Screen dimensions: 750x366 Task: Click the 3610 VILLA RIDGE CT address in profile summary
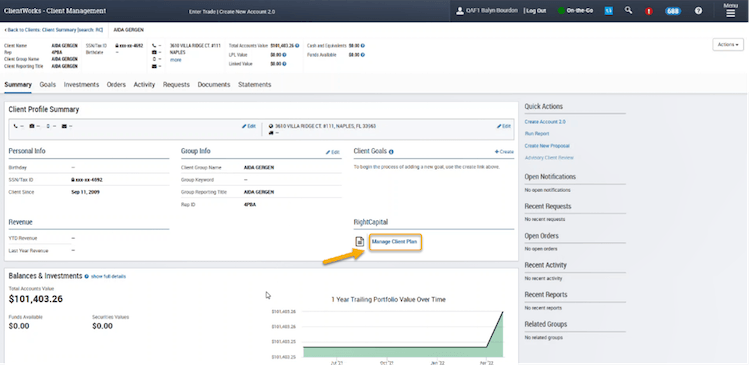point(325,126)
